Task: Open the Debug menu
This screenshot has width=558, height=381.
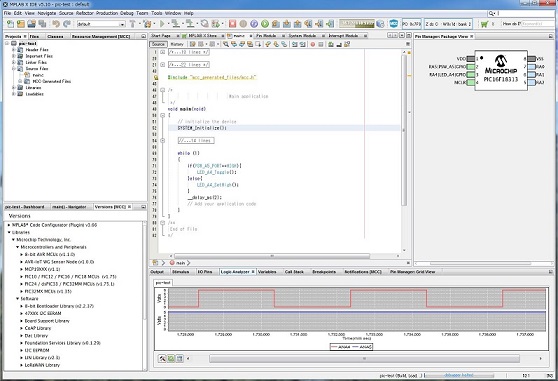Action: click(127, 13)
